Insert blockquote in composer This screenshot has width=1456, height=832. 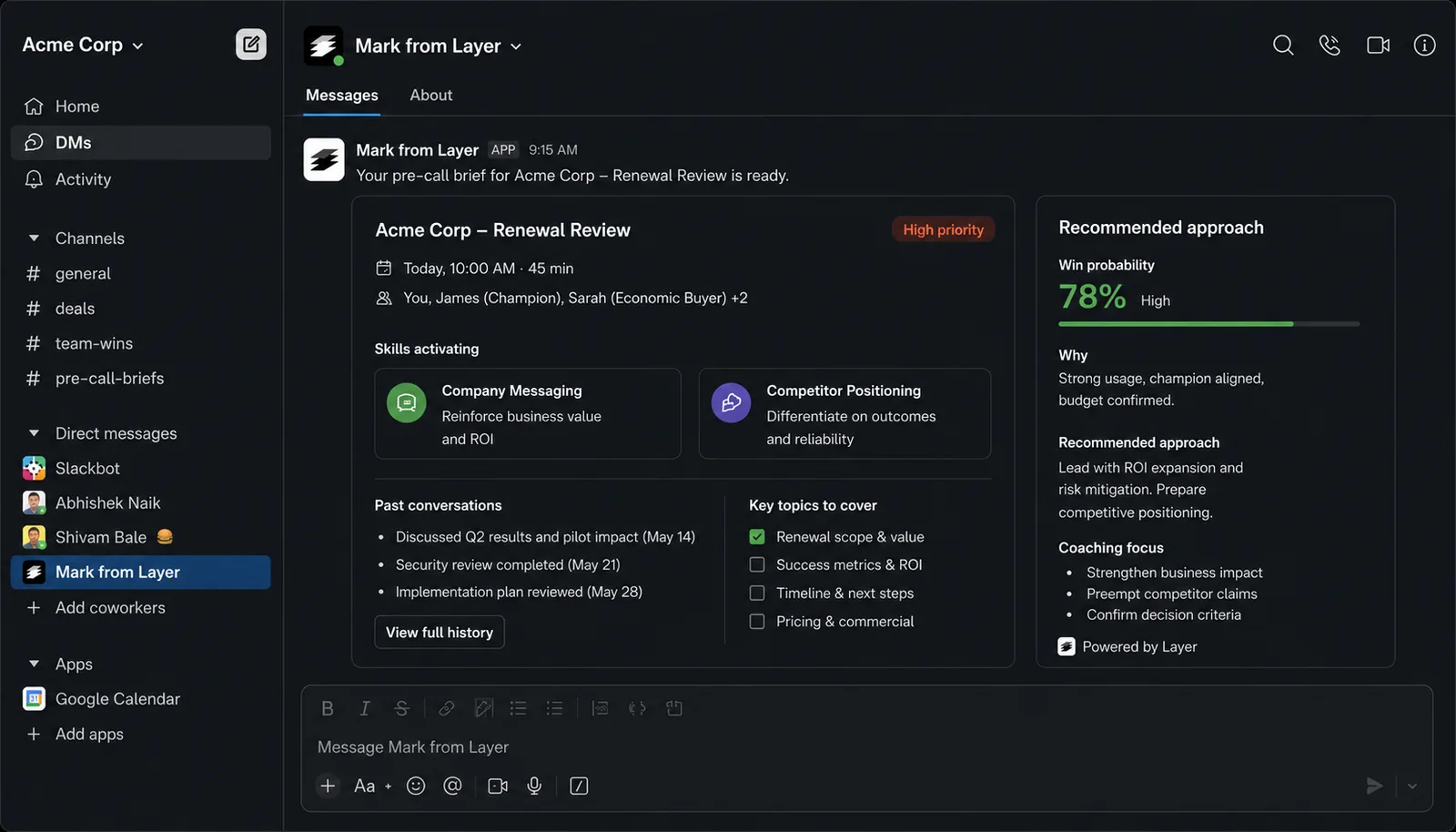pyautogui.click(x=600, y=708)
